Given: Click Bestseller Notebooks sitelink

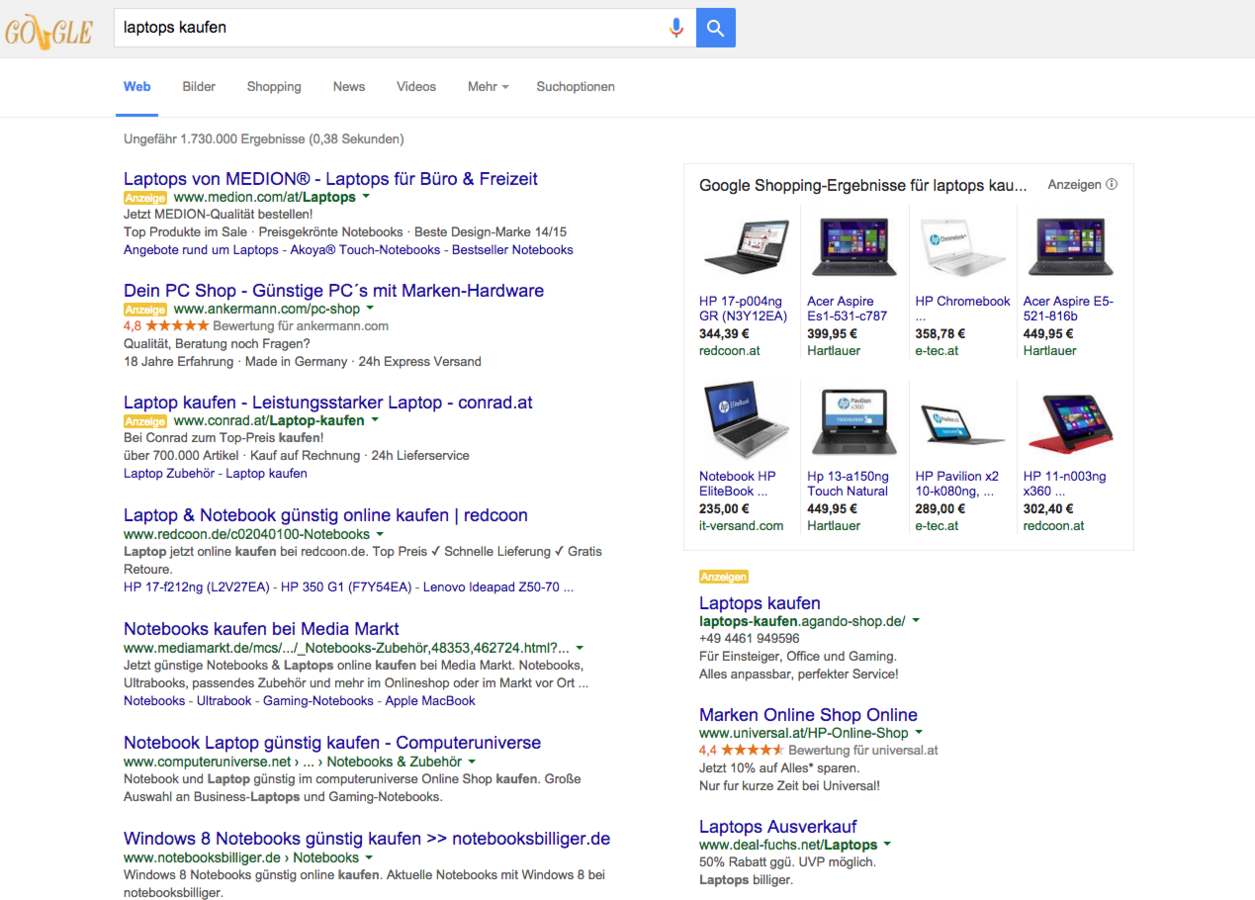Looking at the screenshot, I should click(x=513, y=250).
